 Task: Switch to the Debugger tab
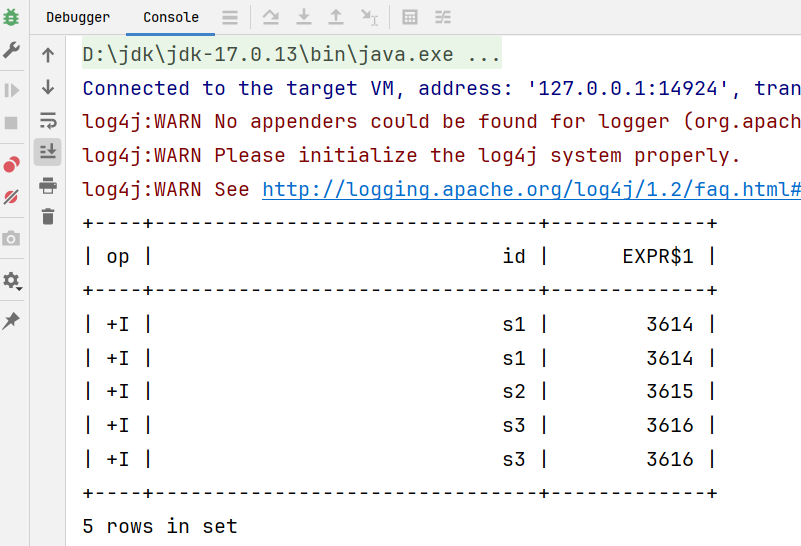[78, 17]
